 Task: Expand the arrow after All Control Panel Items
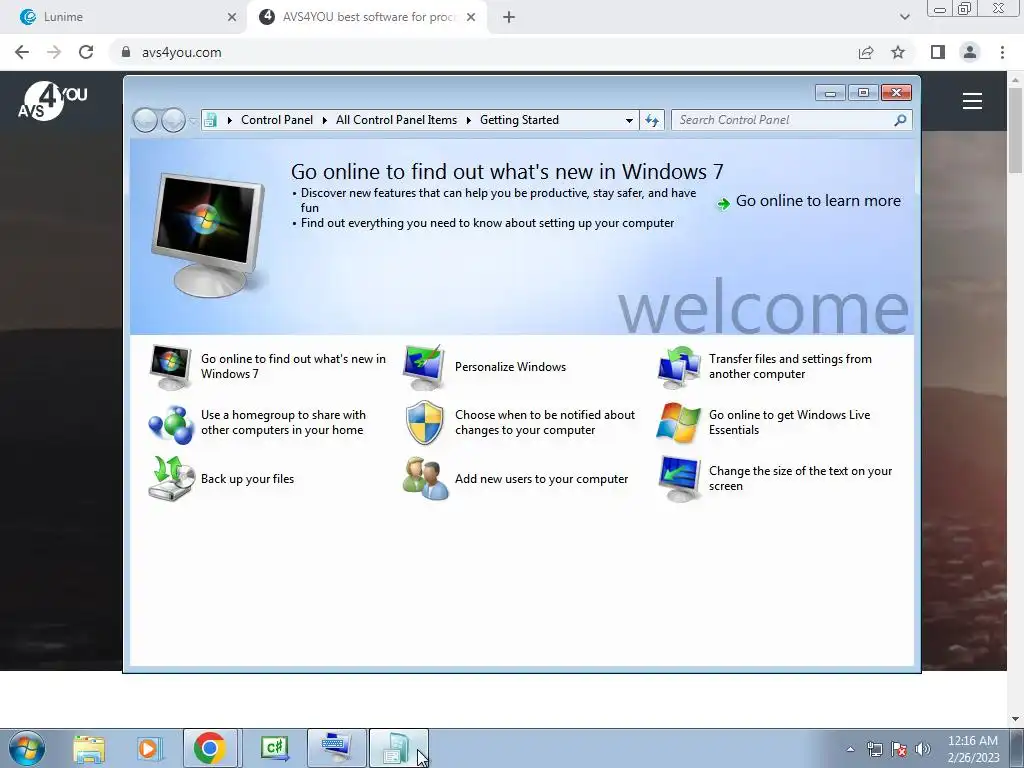tap(469, 120)
